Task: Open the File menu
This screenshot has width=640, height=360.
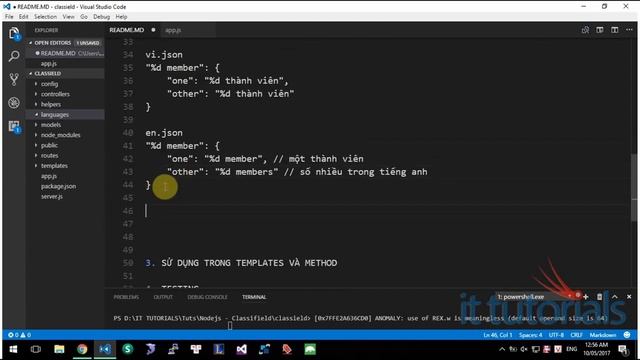Action: pos(9,17)
